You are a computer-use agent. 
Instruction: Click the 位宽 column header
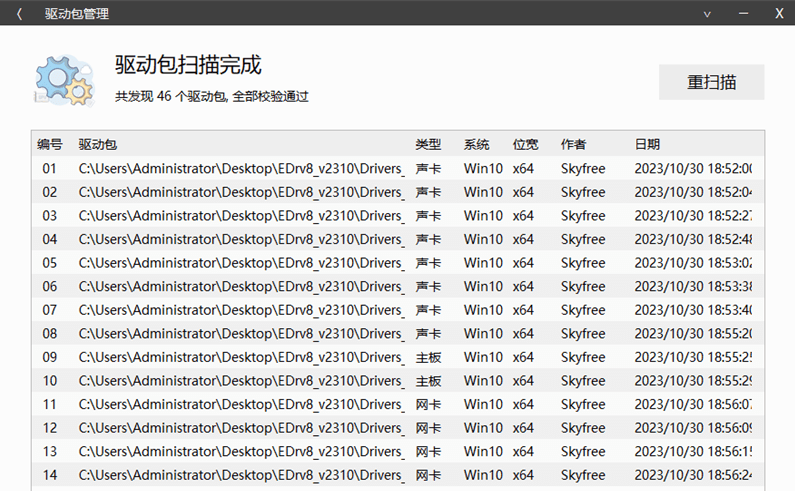[525, 144]
